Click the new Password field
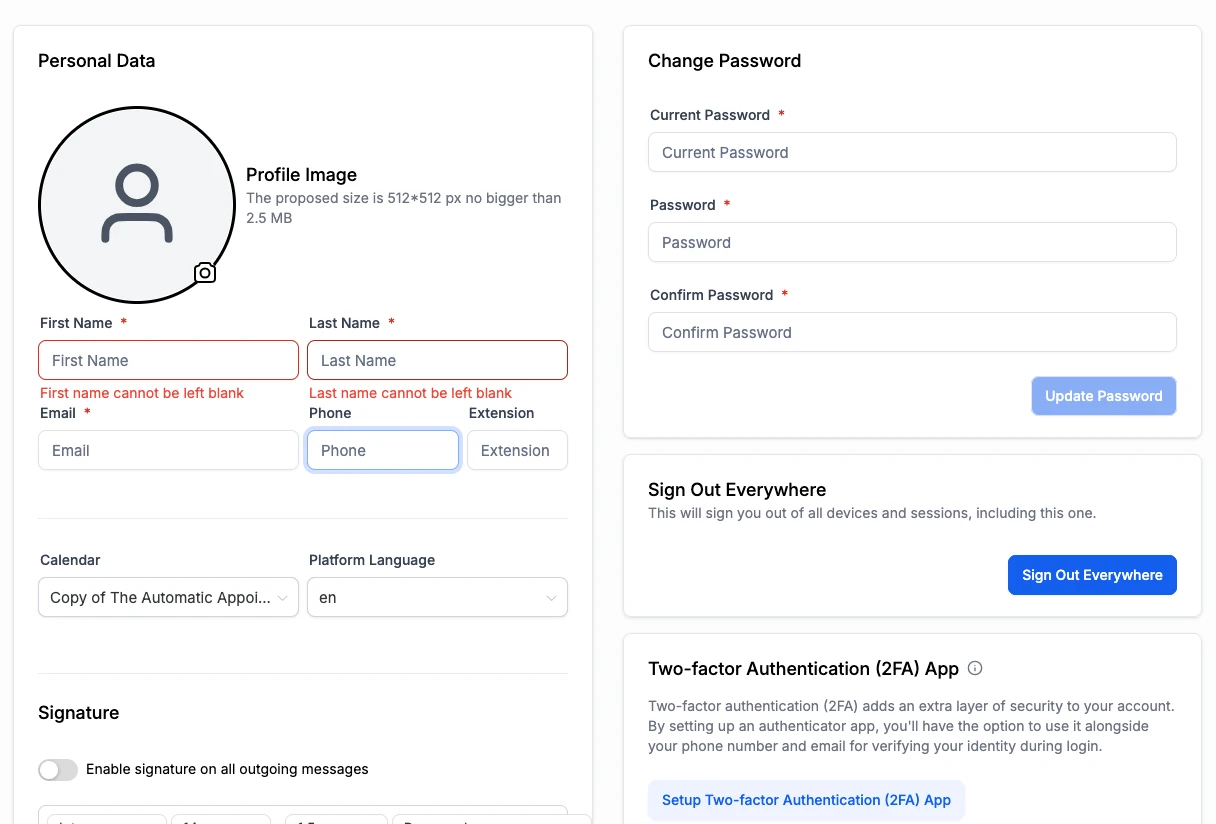 tap(912, 242)
